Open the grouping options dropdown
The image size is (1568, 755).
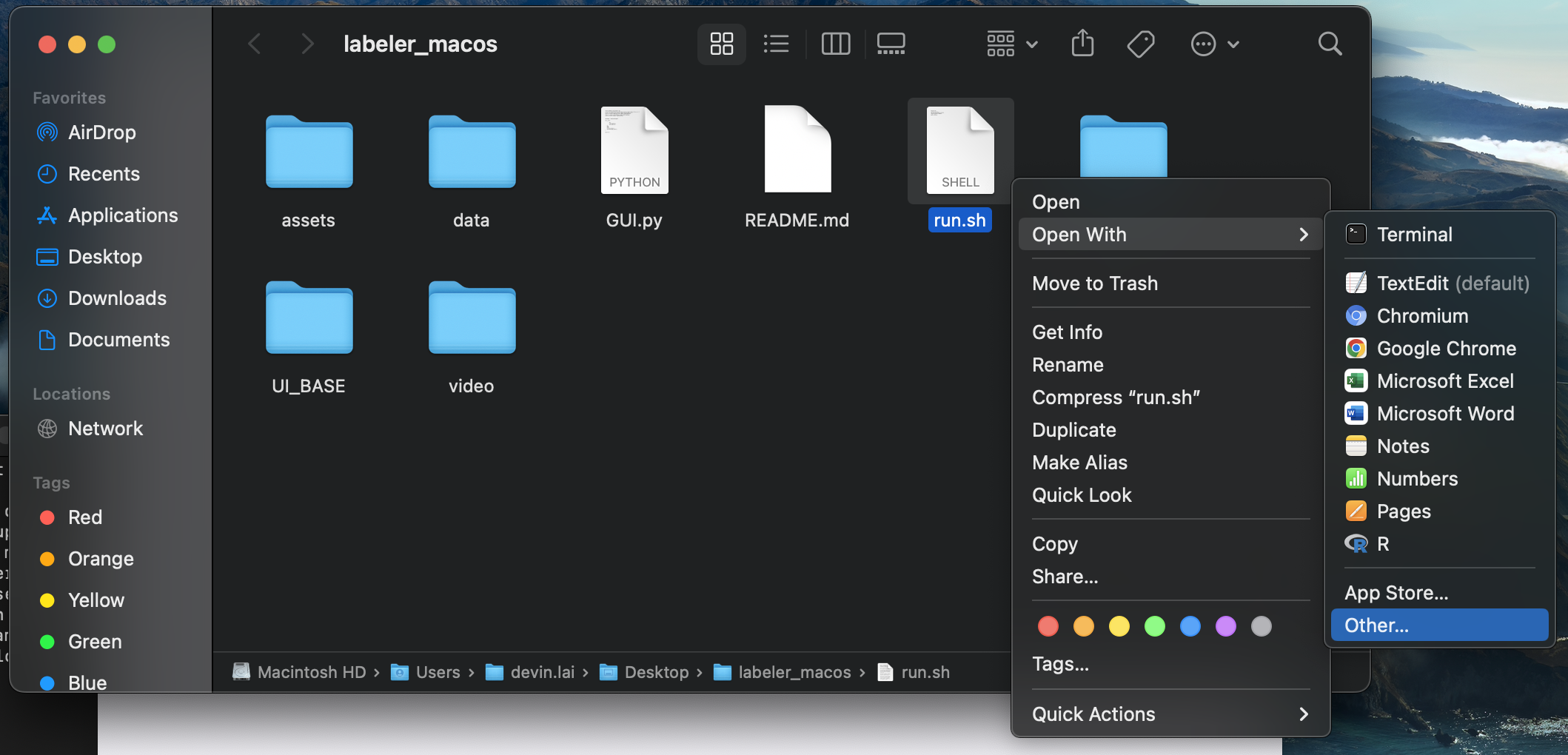click(x=1011, y=44)
